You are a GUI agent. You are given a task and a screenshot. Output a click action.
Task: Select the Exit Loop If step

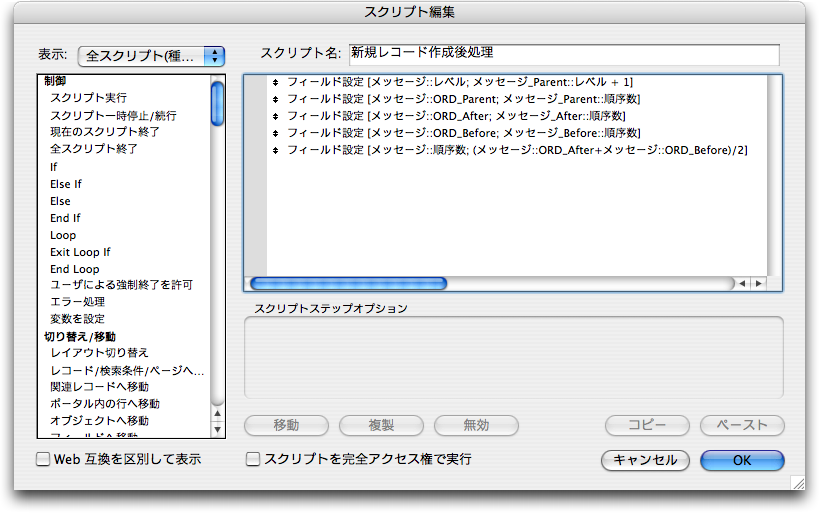[80, 252]
